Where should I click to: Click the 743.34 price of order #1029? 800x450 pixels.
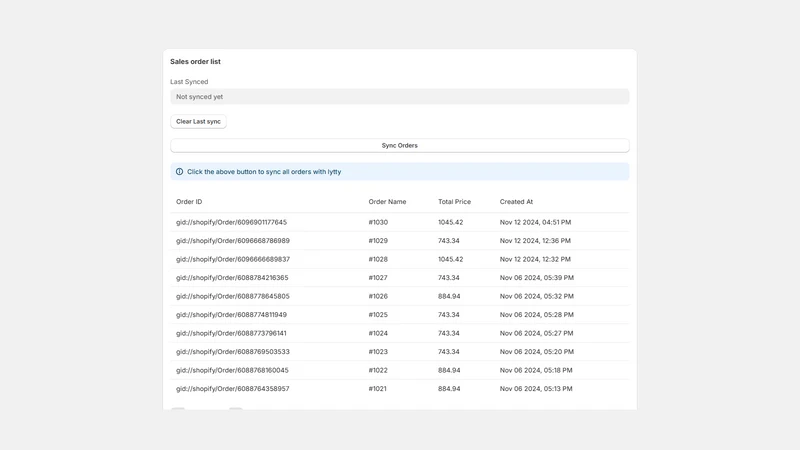point(448,241)
